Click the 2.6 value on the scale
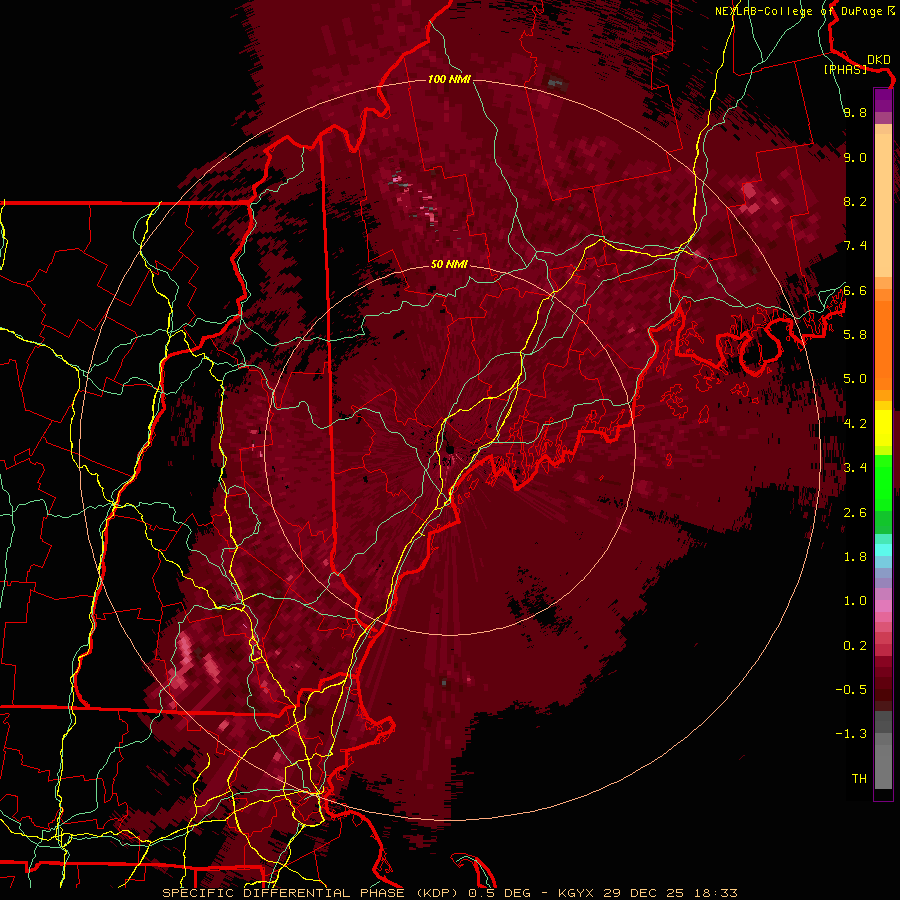This screenshot has width=900, height=900. (855, 513)
